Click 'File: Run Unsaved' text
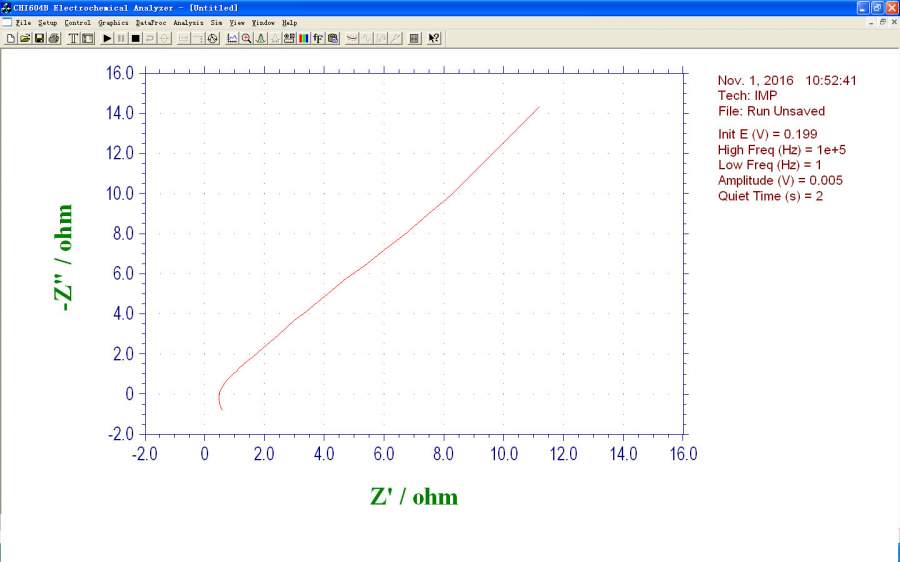 point(771,111)
